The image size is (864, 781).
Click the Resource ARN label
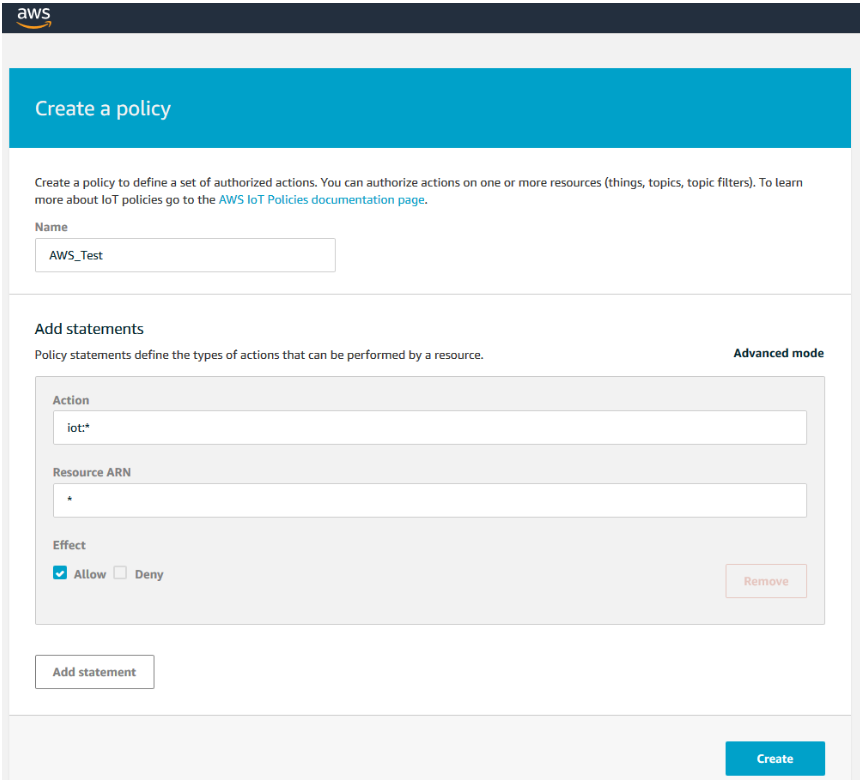click(x=91, y=472)
